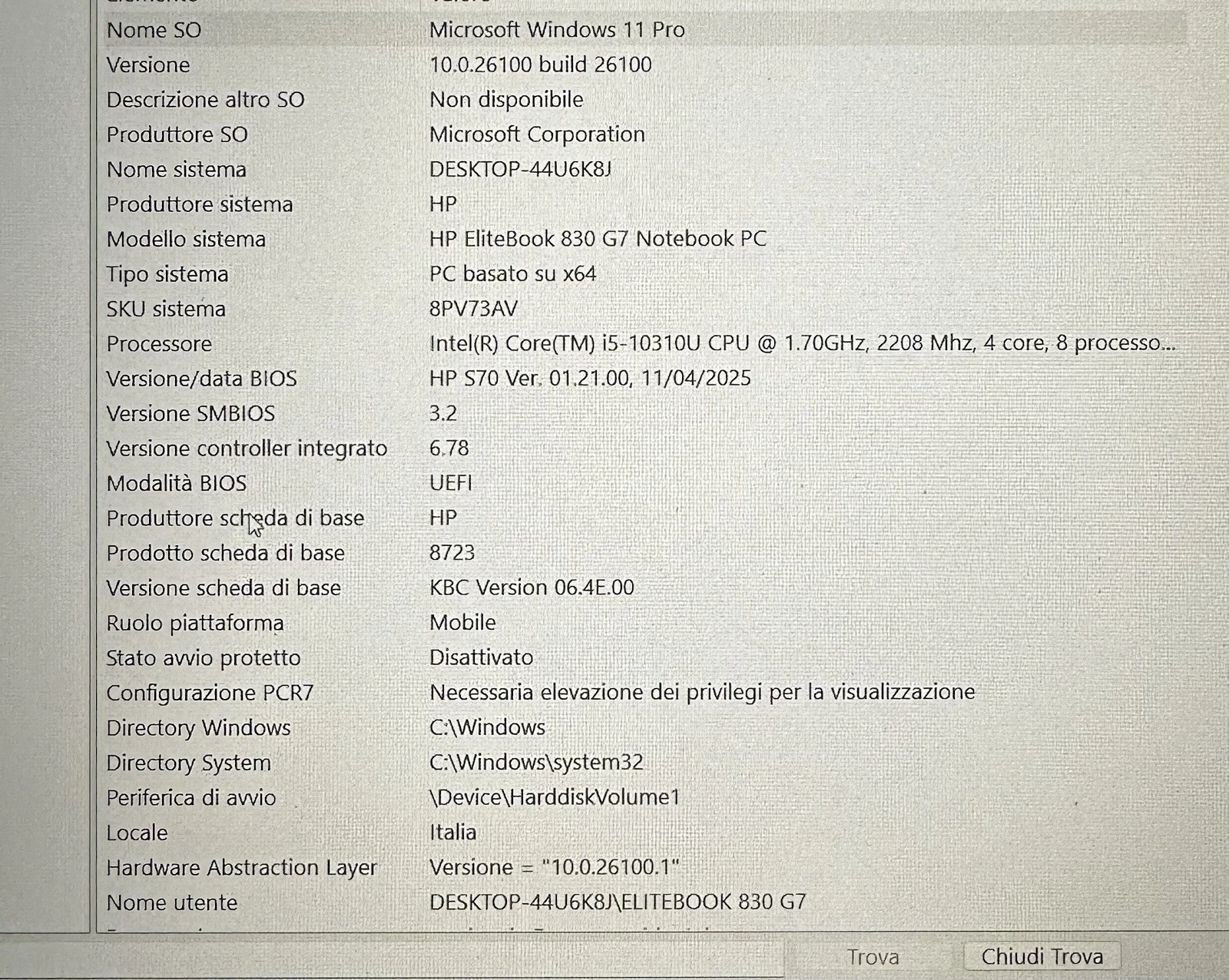Select the Modello sistema label
Screen dimensions: 1229x980
pyautogui.click(x=186, y=240)
